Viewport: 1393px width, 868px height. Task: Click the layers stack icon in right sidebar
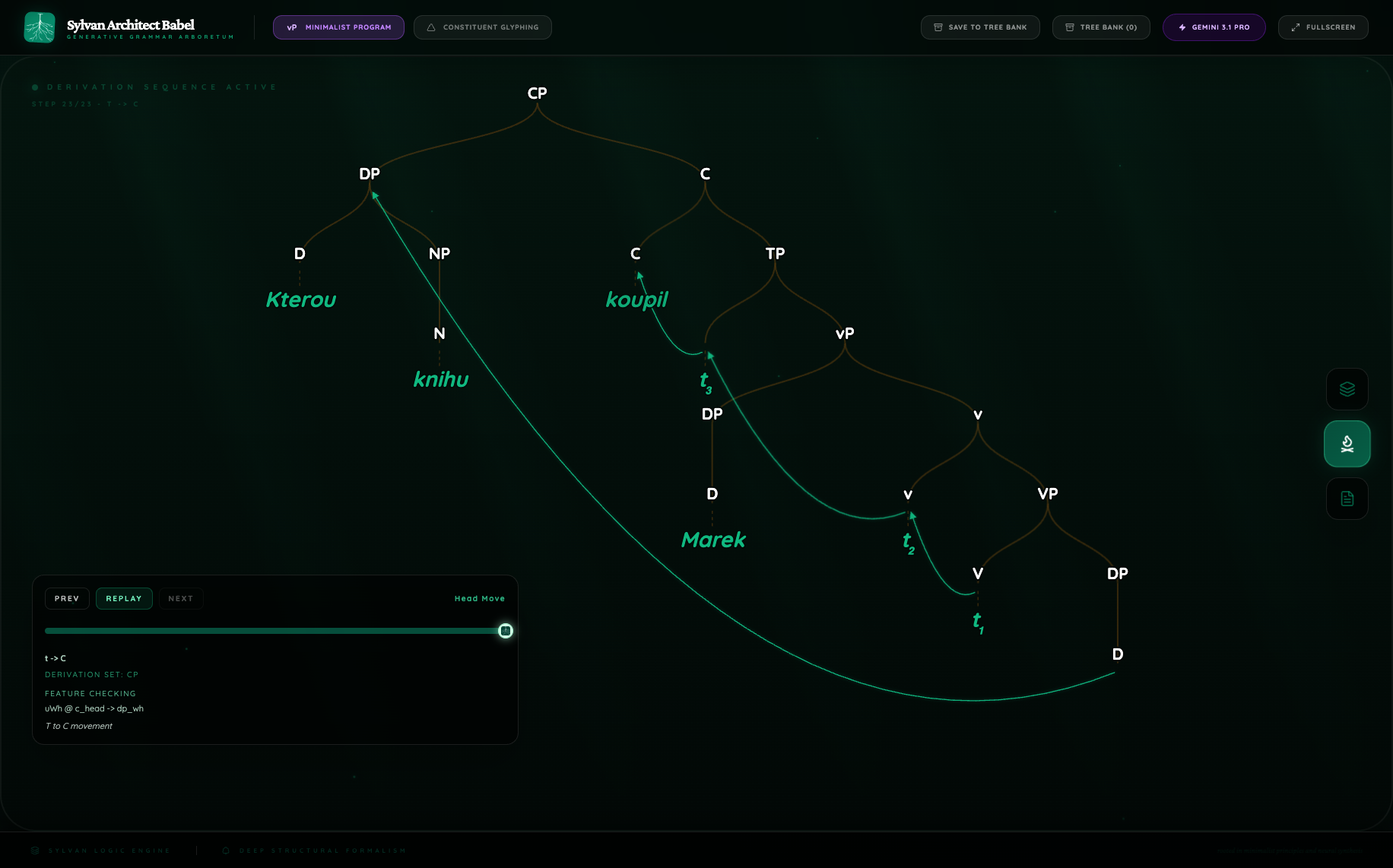pyautogui.click(x=1347, y=389)
